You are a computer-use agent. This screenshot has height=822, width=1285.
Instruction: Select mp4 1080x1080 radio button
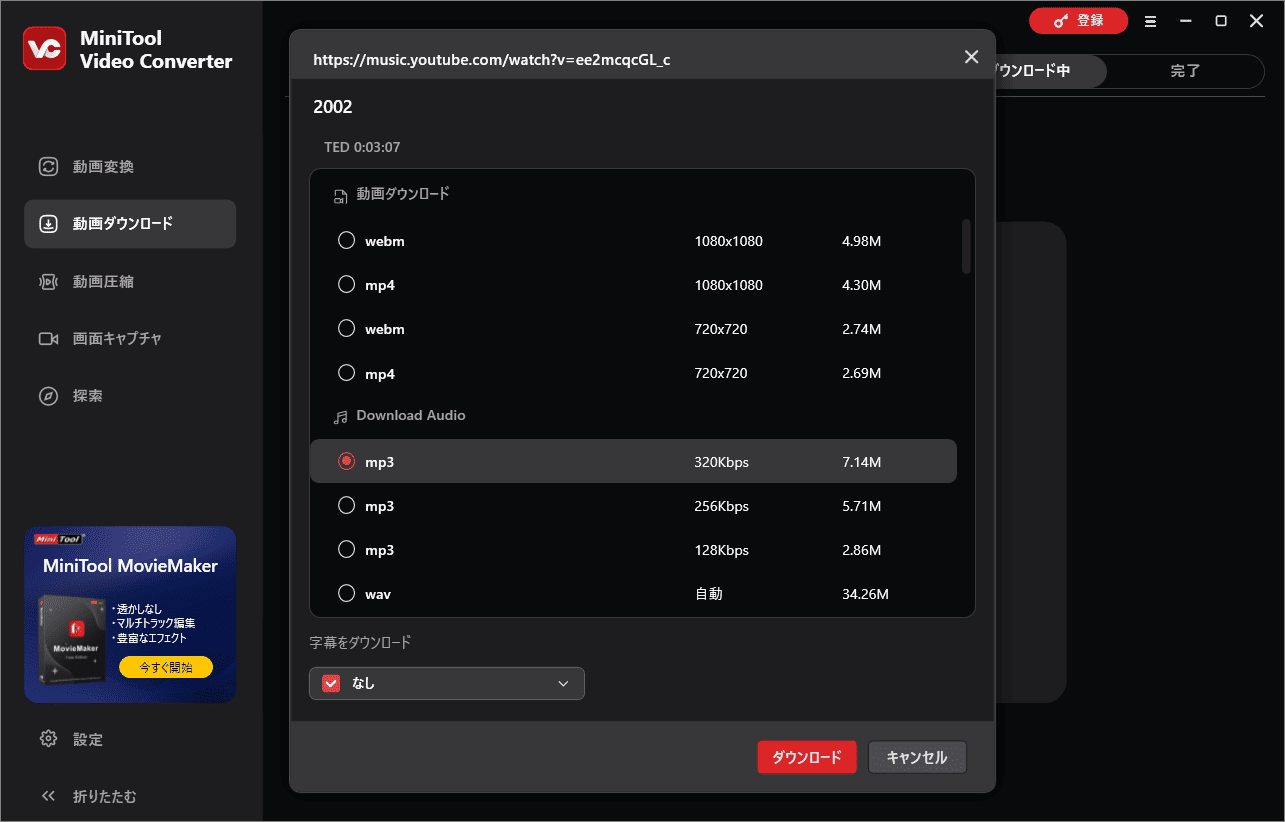(x=346, y=284)
